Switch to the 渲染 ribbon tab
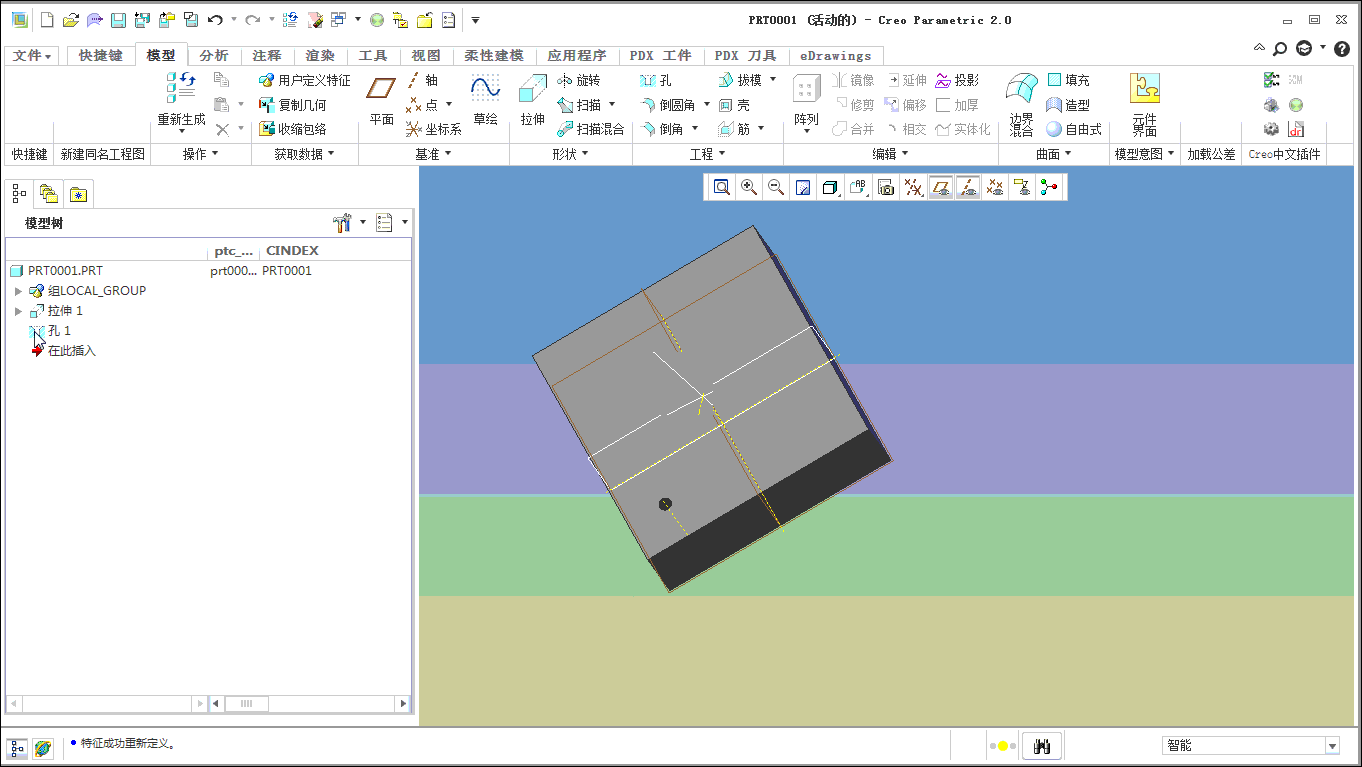This screenshot has height=767, width=1362. point(320,56)
